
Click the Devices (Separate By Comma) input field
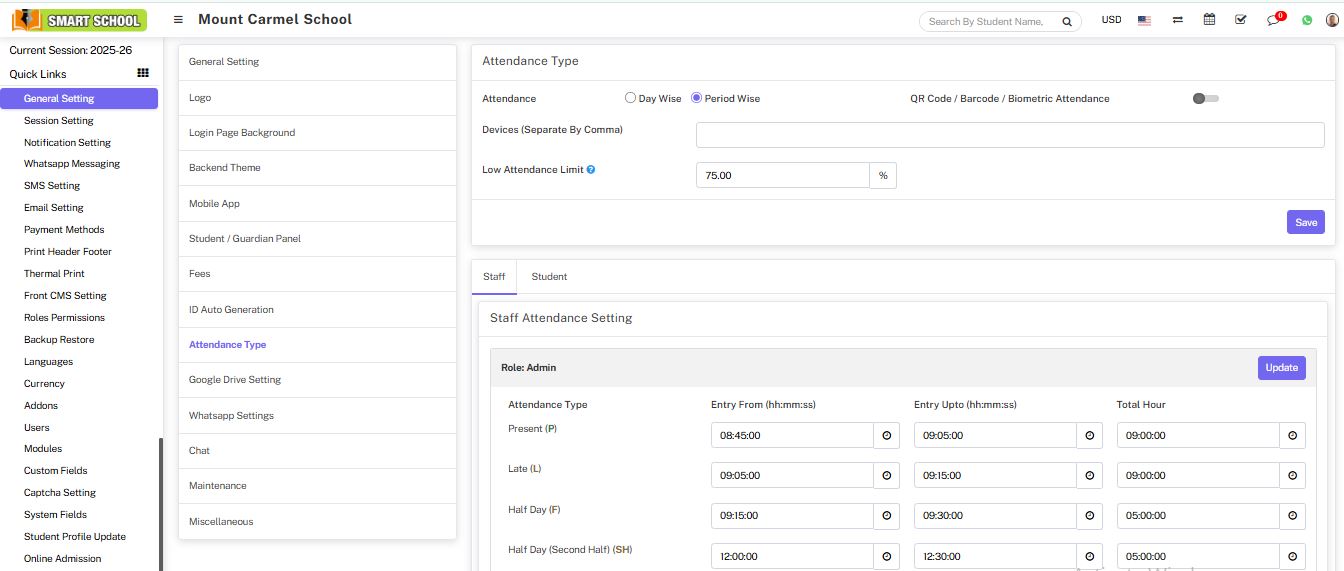point(1010,135)
